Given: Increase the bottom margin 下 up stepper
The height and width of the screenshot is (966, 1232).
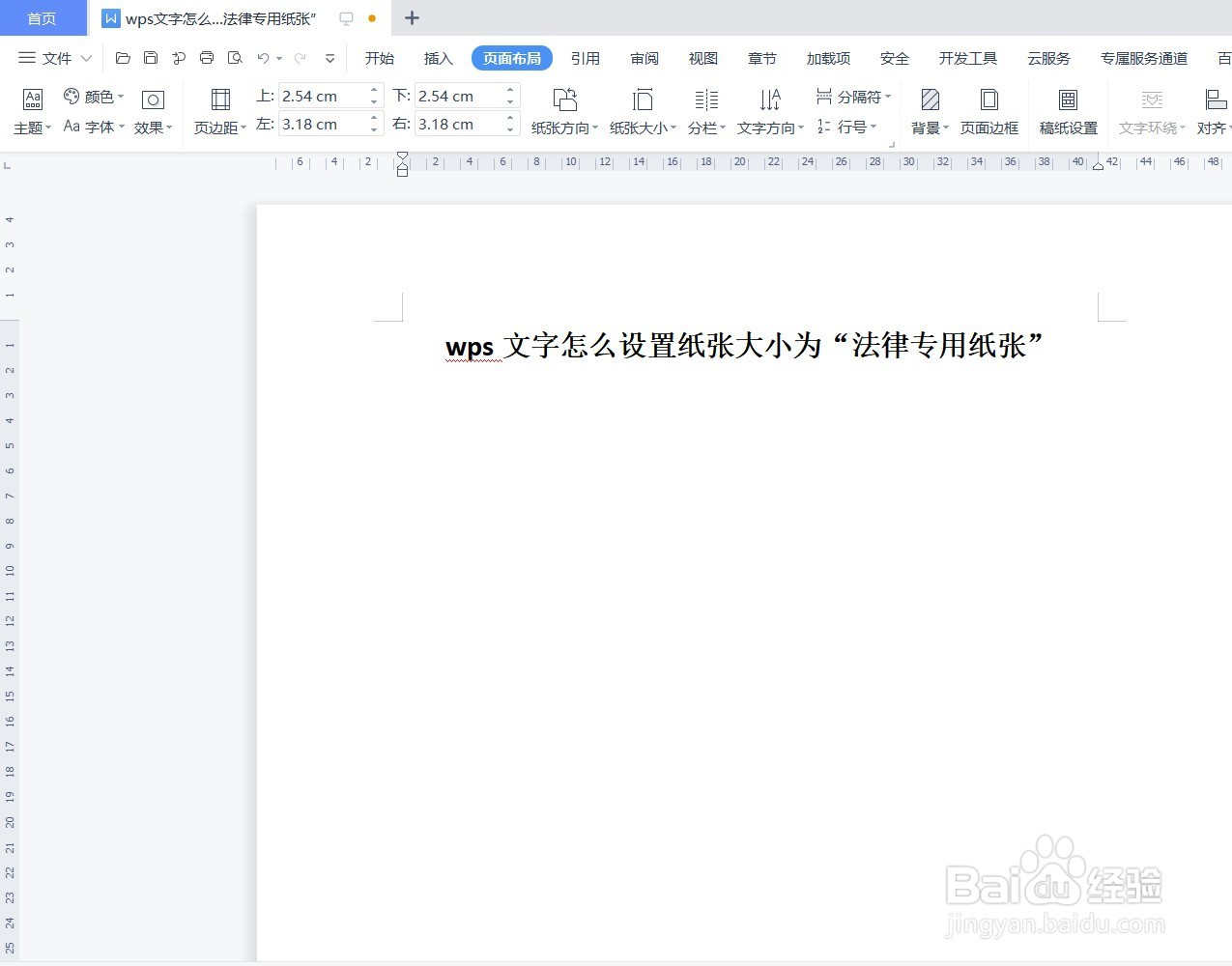Looking at the screenshot, I should pos(510,90).
